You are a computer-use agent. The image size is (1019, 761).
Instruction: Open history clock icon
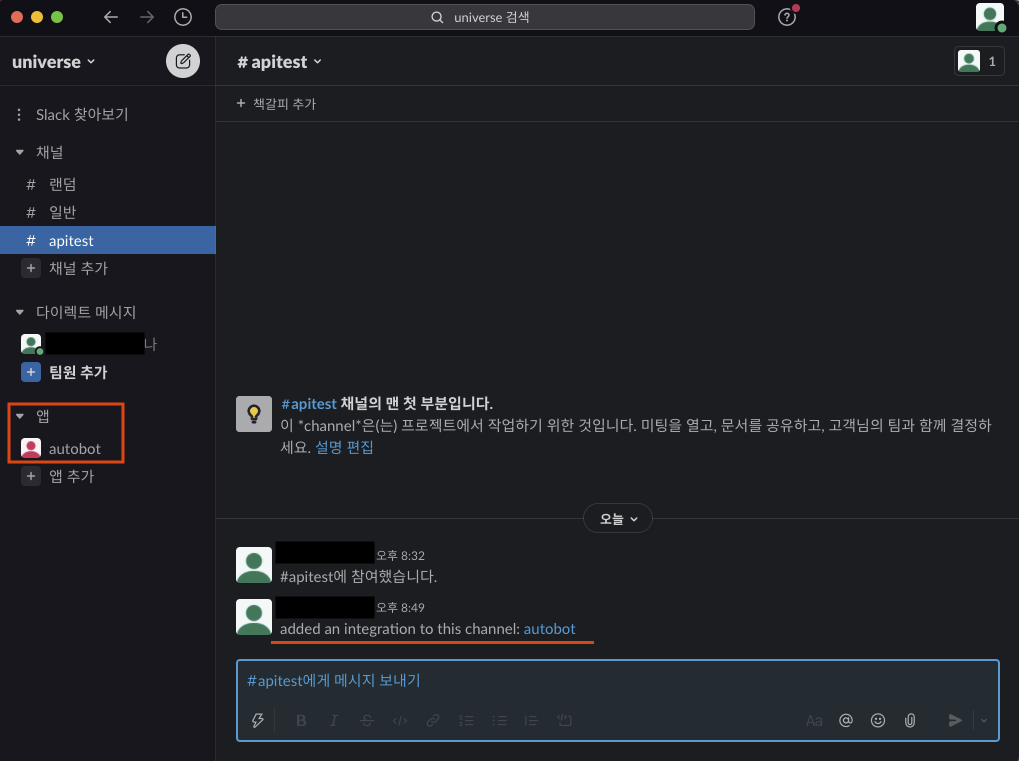[x=183, y=17]
